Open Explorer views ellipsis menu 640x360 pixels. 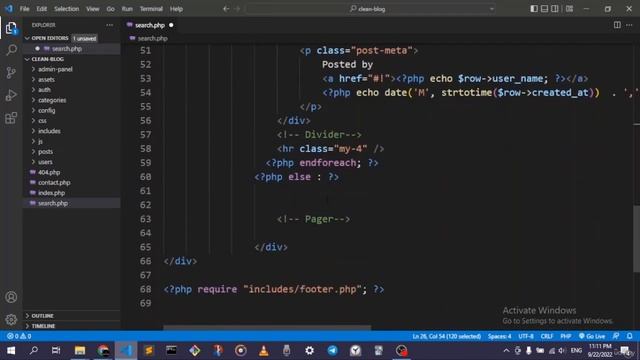(x=109, y=25)
